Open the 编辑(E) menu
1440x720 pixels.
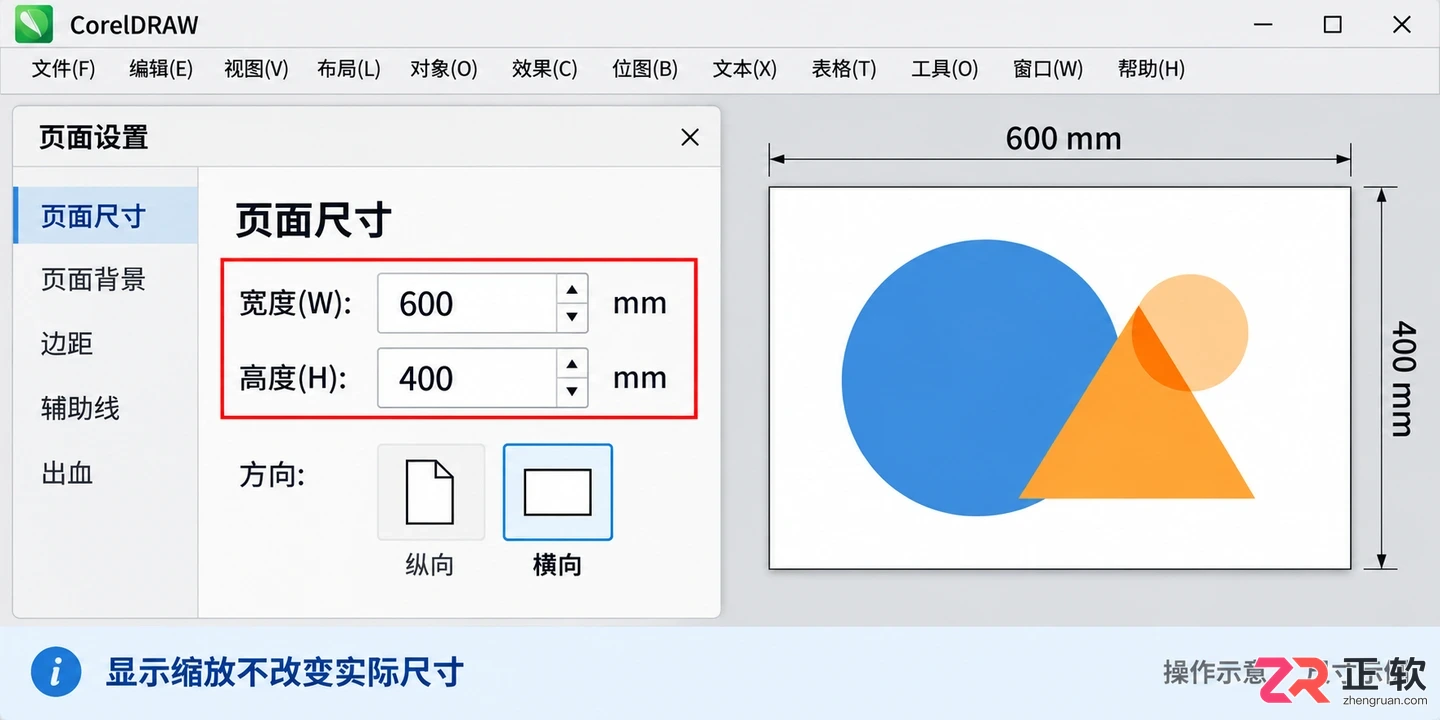click(x=161, y=69)
